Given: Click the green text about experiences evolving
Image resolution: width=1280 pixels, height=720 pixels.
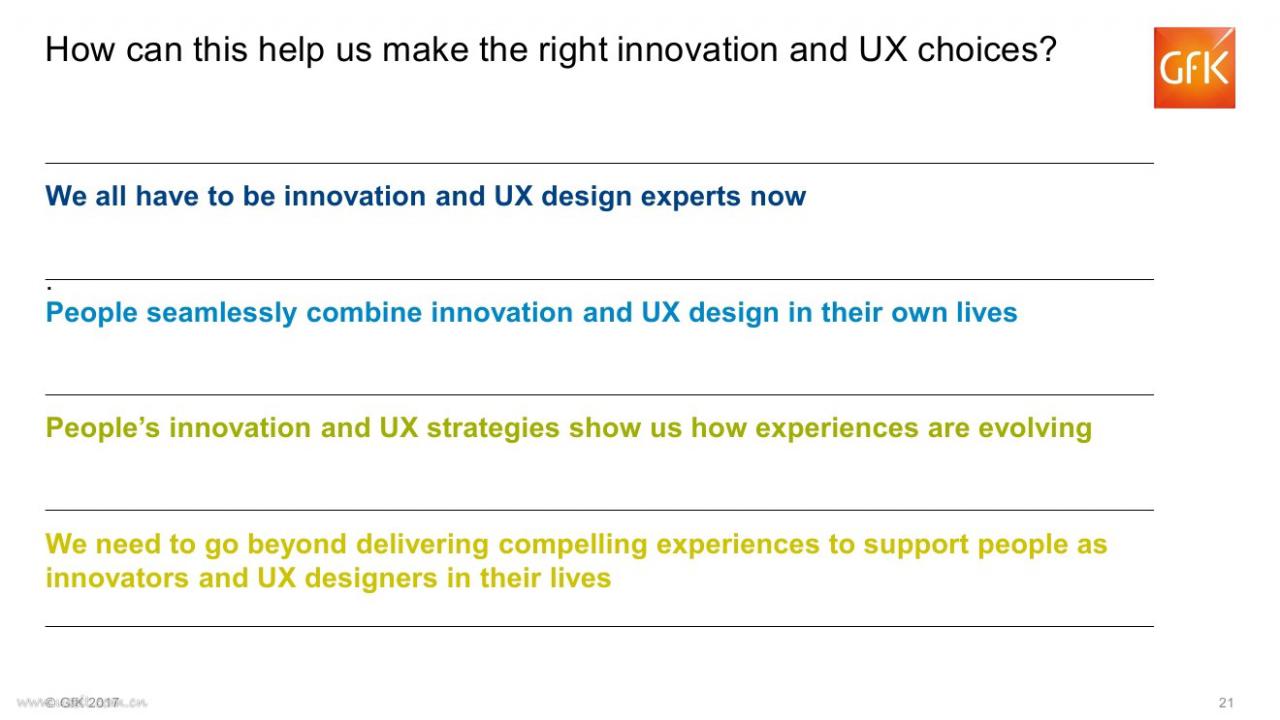Looking at the screenshot, I should [x=568, y=428].
